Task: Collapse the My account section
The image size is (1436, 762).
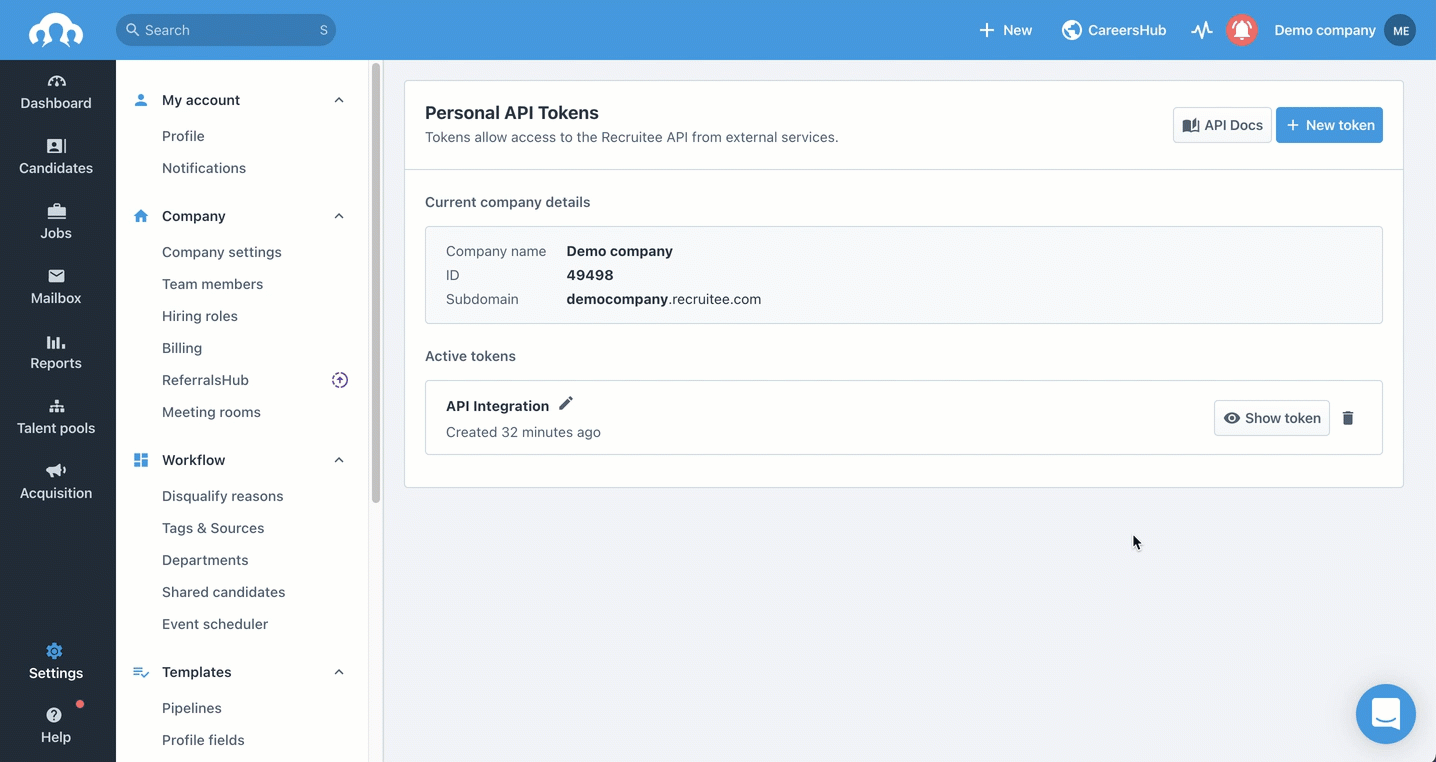Action: pyautogui.click(x=339, y=100)
